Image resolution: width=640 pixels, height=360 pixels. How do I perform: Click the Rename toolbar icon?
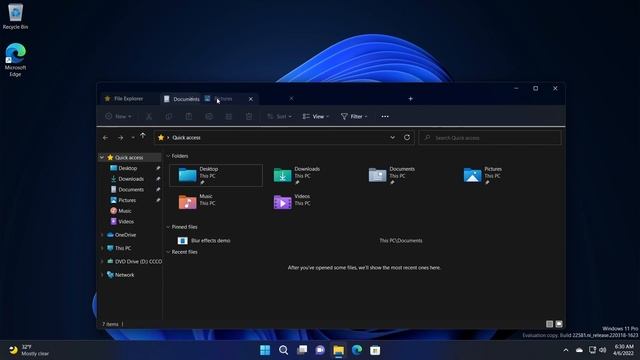pyautogui.click(x=209, y=117)
